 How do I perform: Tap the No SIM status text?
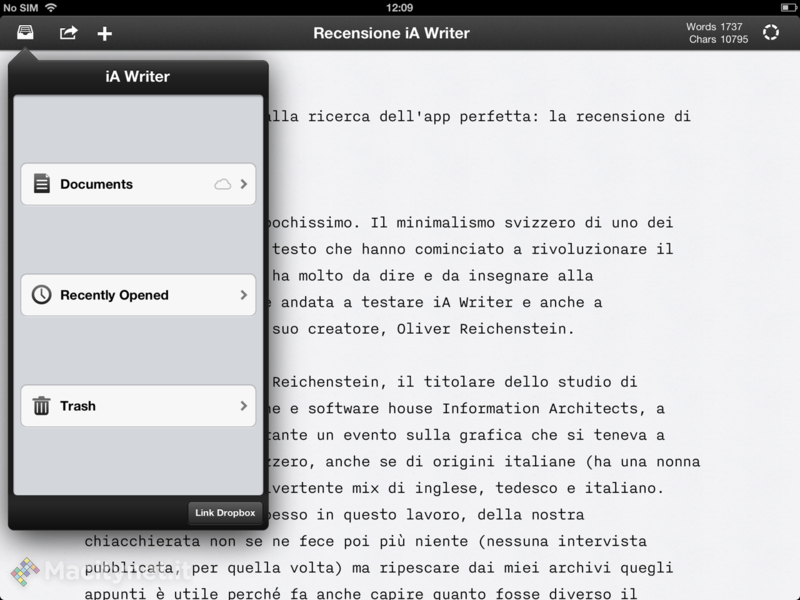pos(21,8)
